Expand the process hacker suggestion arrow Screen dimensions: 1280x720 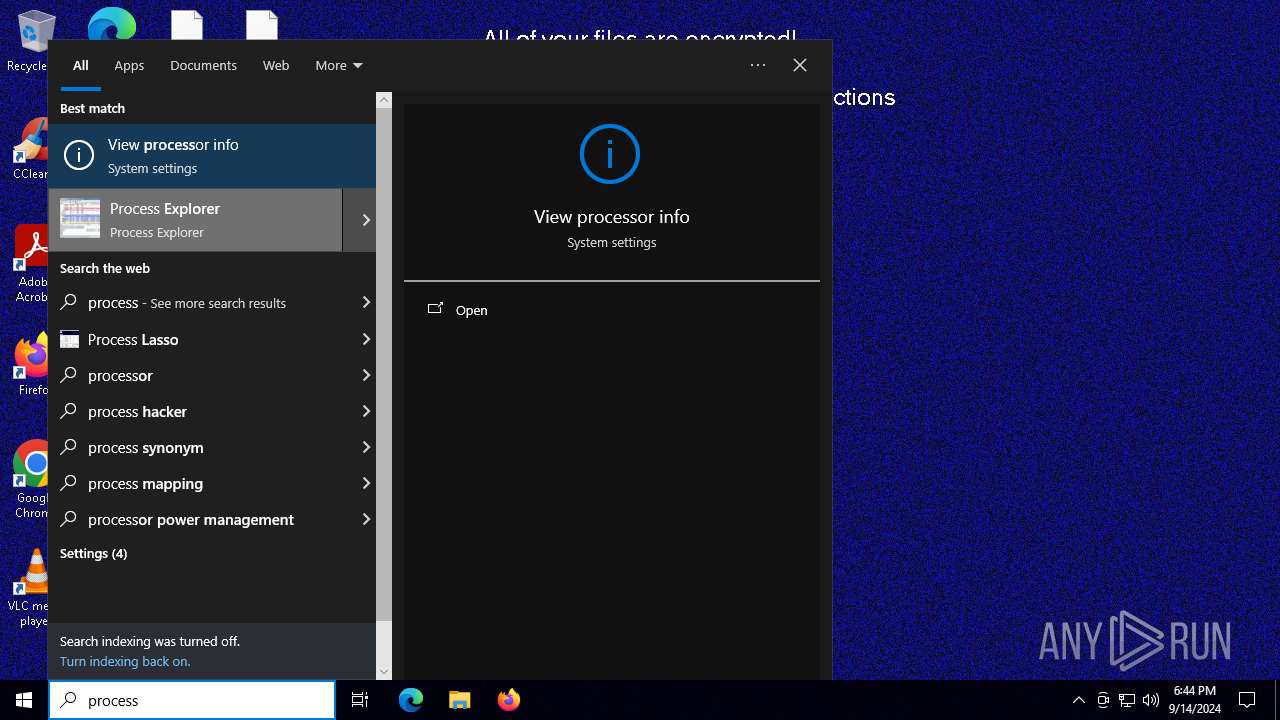click(x=366, y=411)
